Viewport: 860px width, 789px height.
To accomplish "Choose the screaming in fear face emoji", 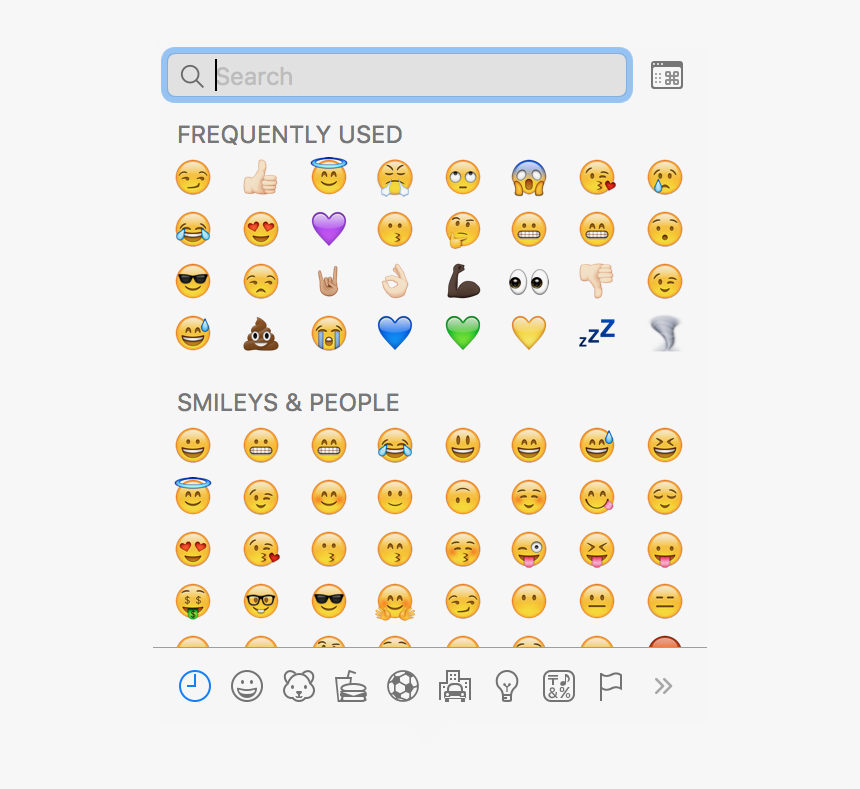I will [529, 178].
